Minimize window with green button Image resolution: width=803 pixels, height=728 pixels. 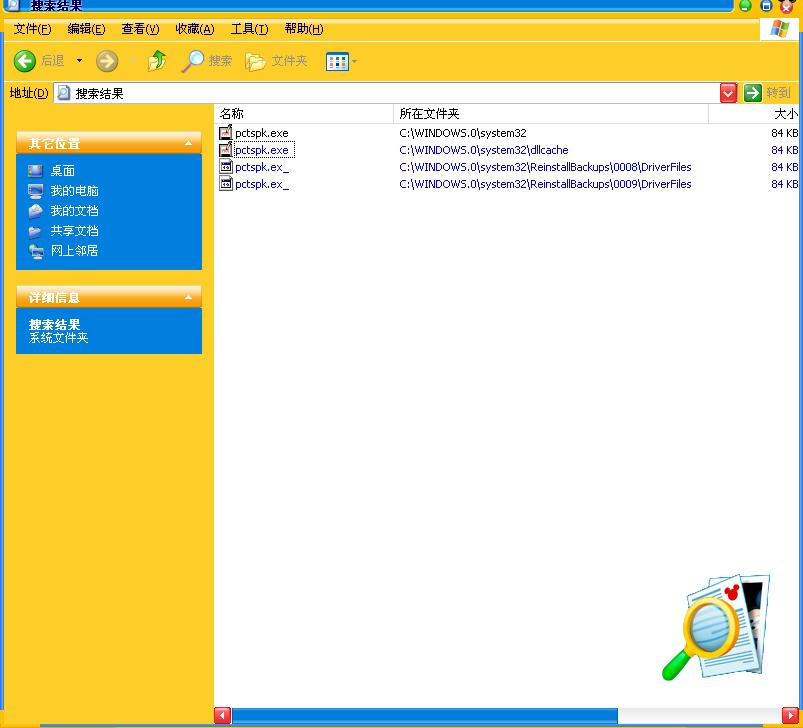click(746, 6)
